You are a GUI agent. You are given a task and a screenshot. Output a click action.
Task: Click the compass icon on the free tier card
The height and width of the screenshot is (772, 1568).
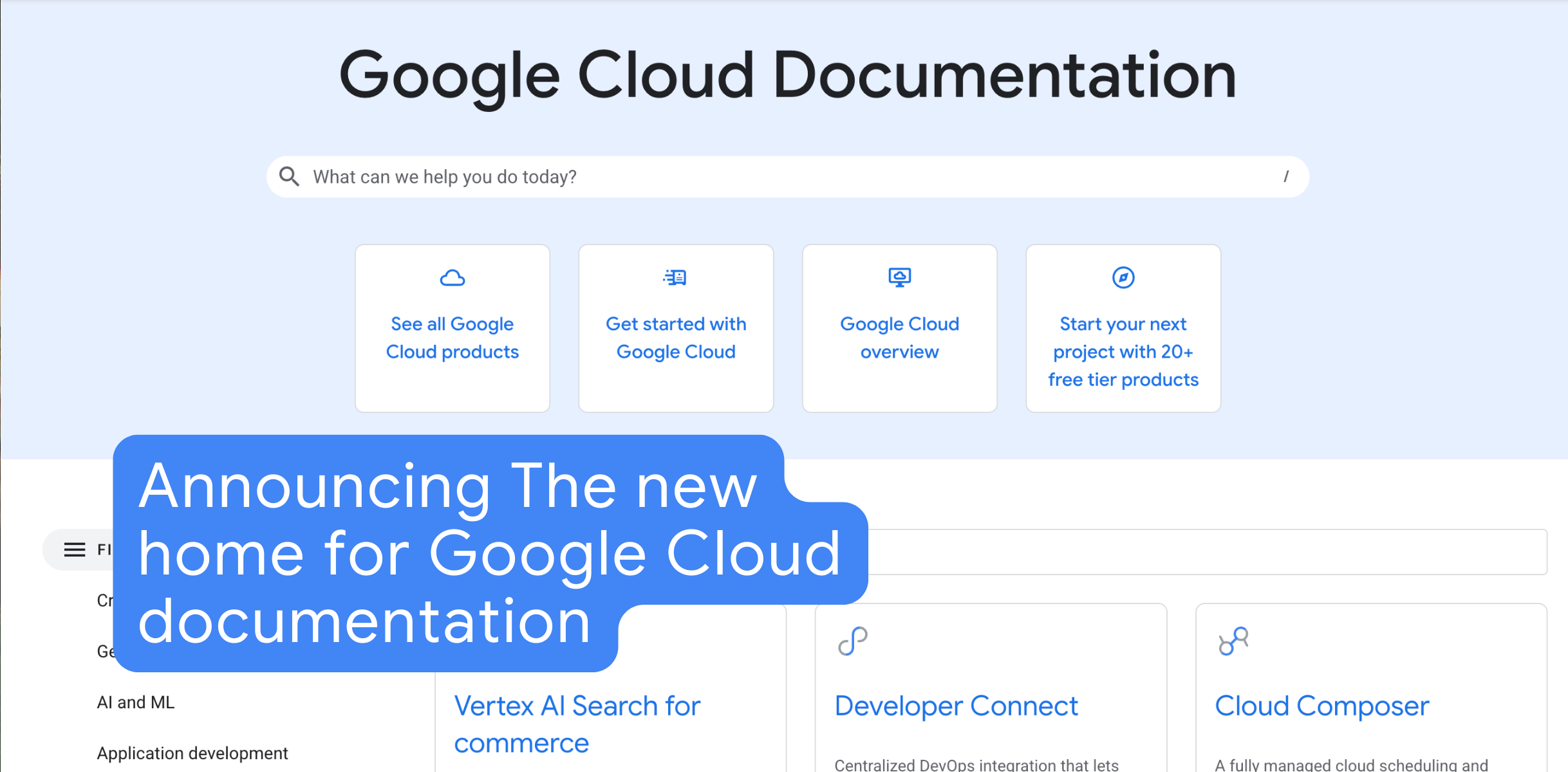click(1122, 278)
